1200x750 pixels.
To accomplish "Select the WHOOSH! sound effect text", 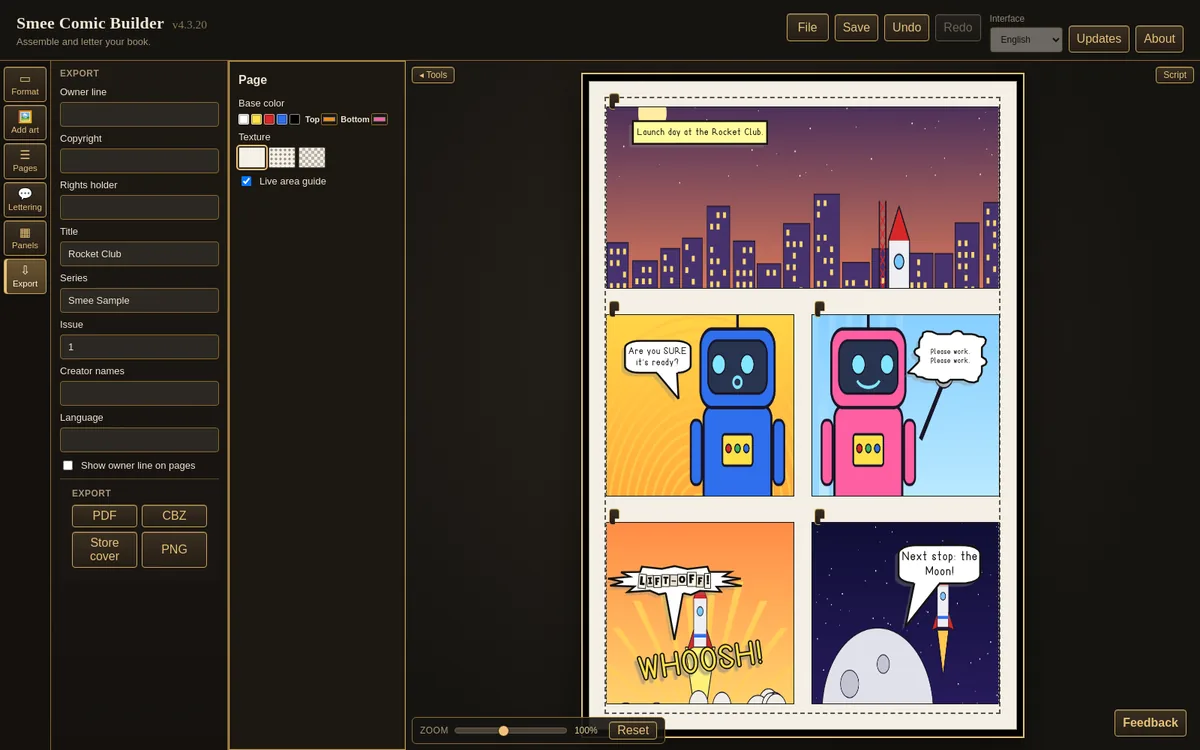I will coord(700,661).
